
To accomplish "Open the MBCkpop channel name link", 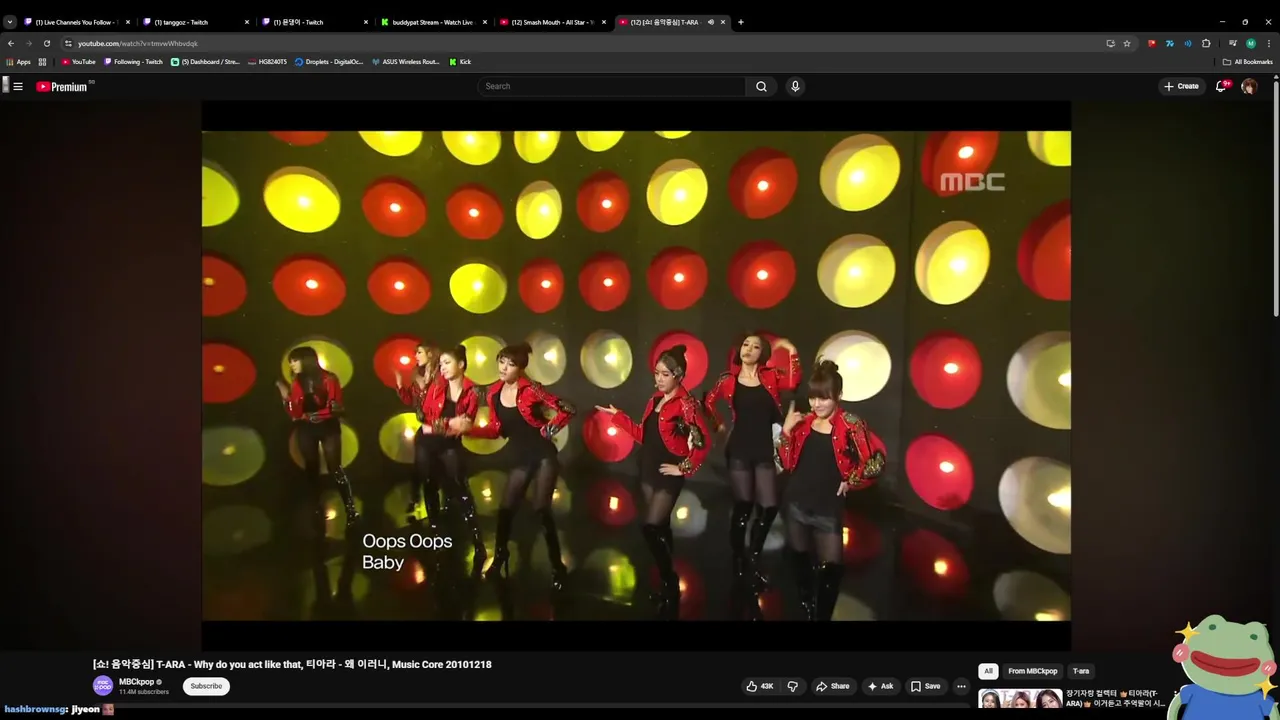I will pyautogui.click(x=137, y=682).
